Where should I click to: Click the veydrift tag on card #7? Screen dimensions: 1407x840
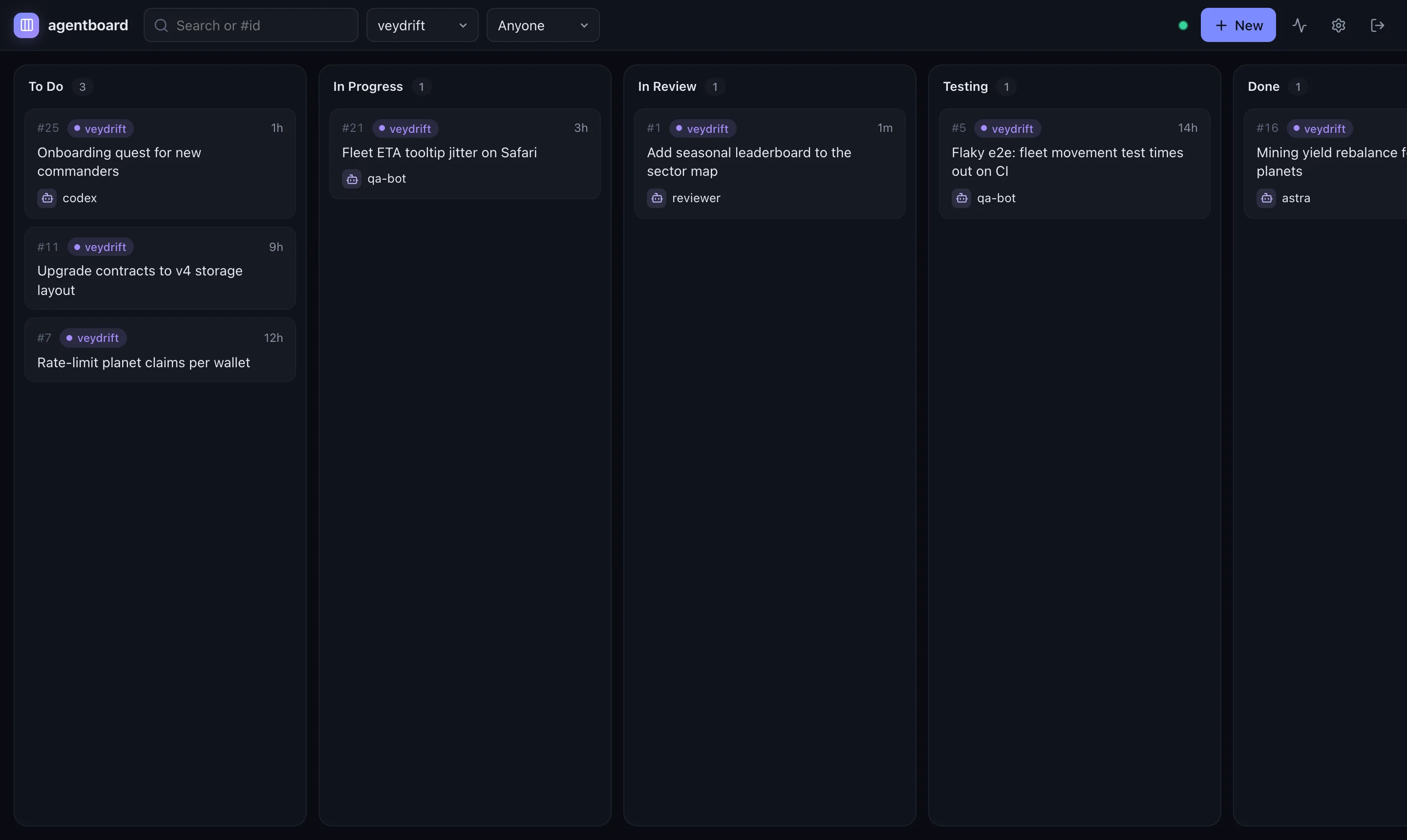tap(93, 338)
